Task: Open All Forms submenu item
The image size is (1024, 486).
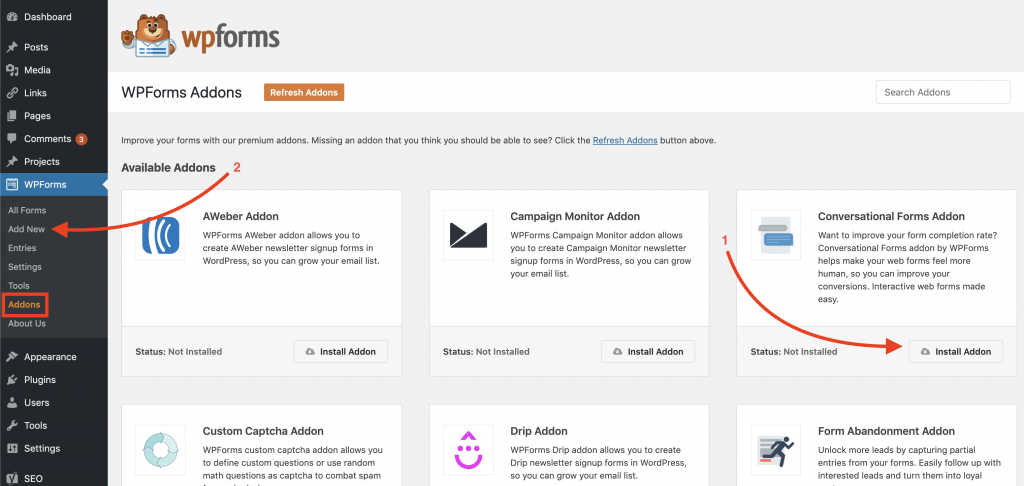Action: tap(27, 210)
